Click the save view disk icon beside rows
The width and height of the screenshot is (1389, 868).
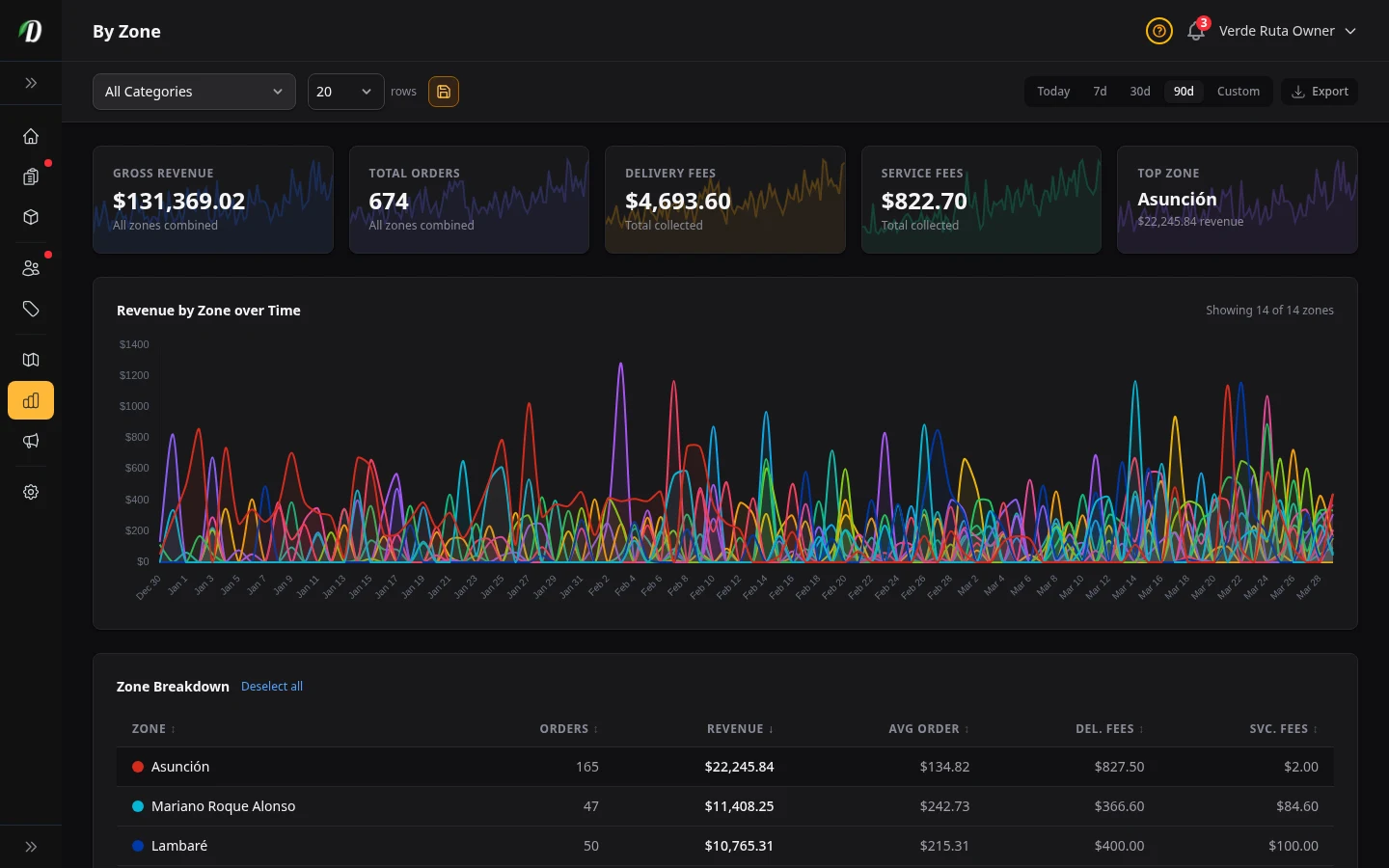coord(444,91)
